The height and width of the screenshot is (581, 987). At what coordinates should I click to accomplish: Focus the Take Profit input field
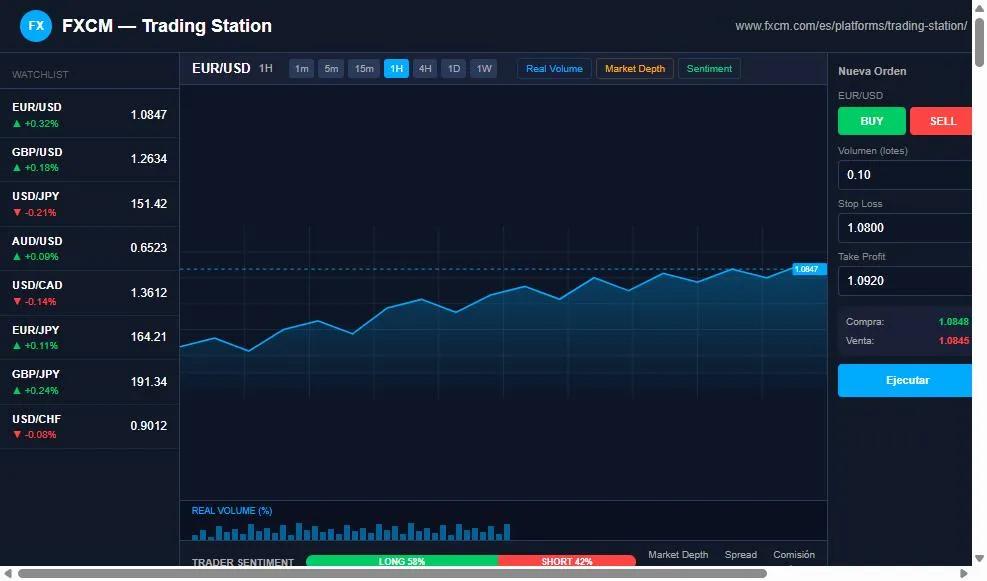(906, 280)
